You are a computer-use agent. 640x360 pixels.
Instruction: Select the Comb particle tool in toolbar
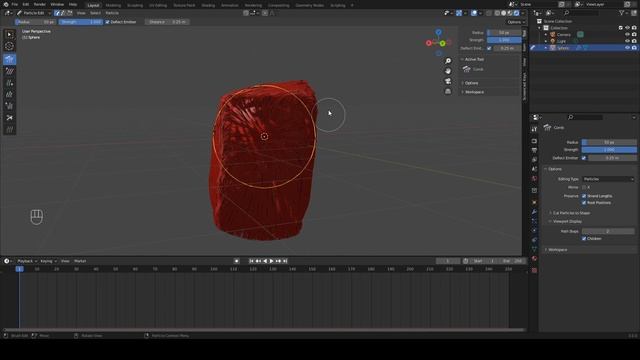pos(9,60)
